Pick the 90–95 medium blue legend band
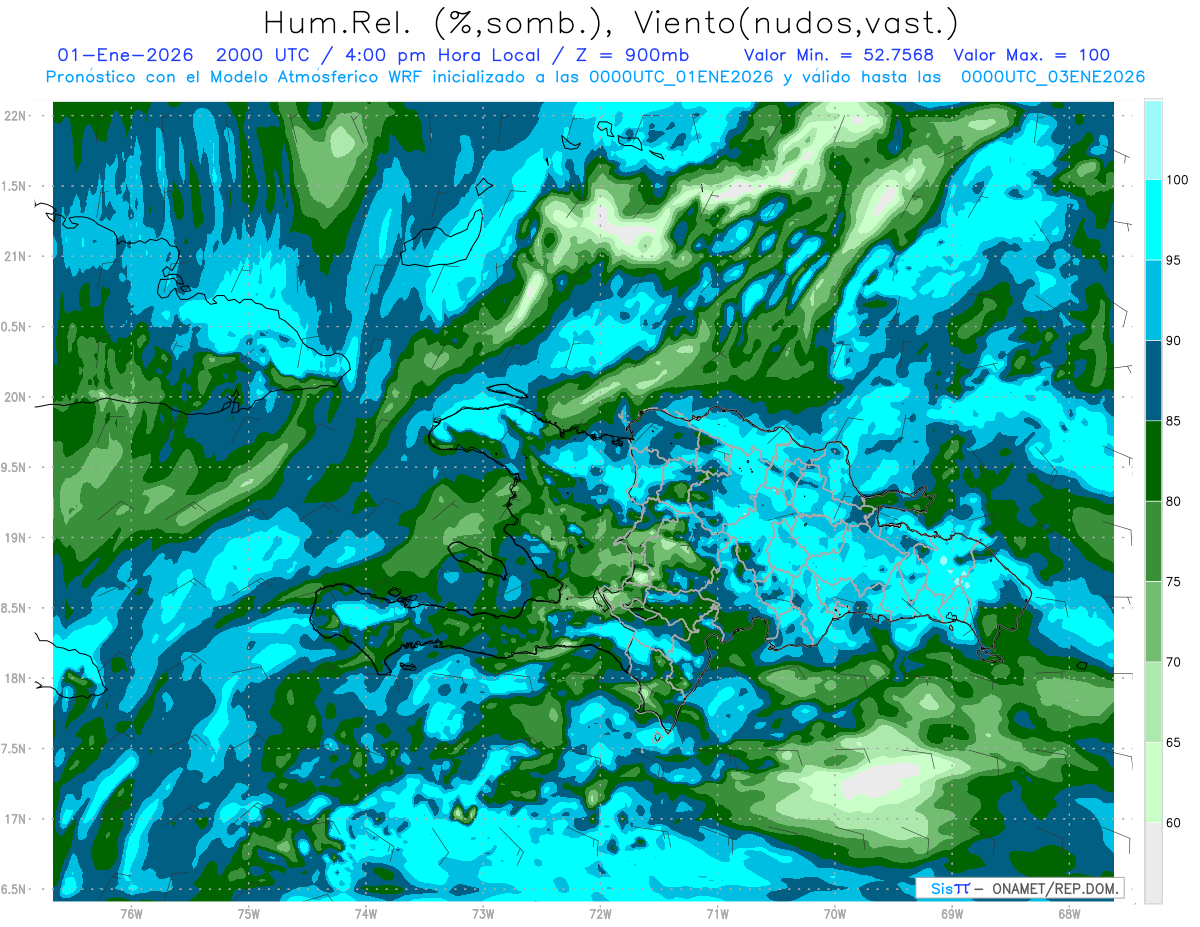1200x927 pixels. point(1153,300)
